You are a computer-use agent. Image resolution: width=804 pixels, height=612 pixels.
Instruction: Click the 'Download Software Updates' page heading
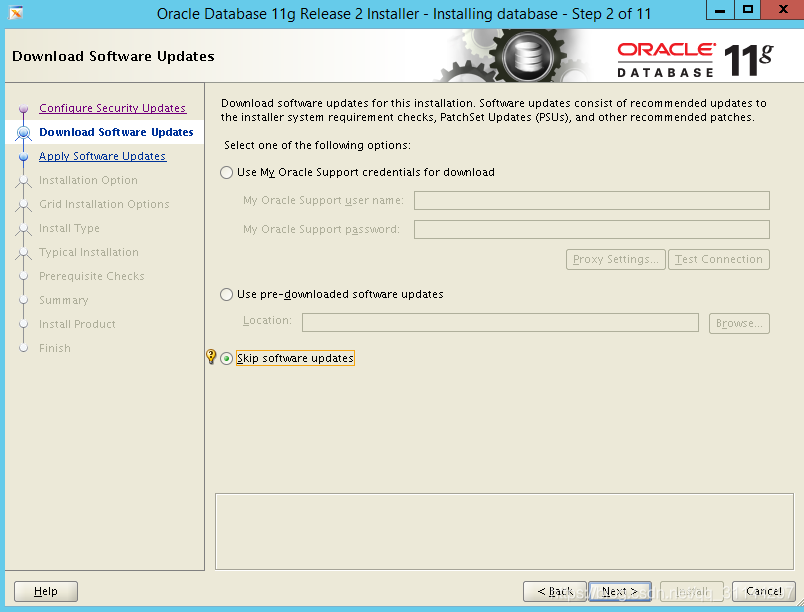[113, 56]
